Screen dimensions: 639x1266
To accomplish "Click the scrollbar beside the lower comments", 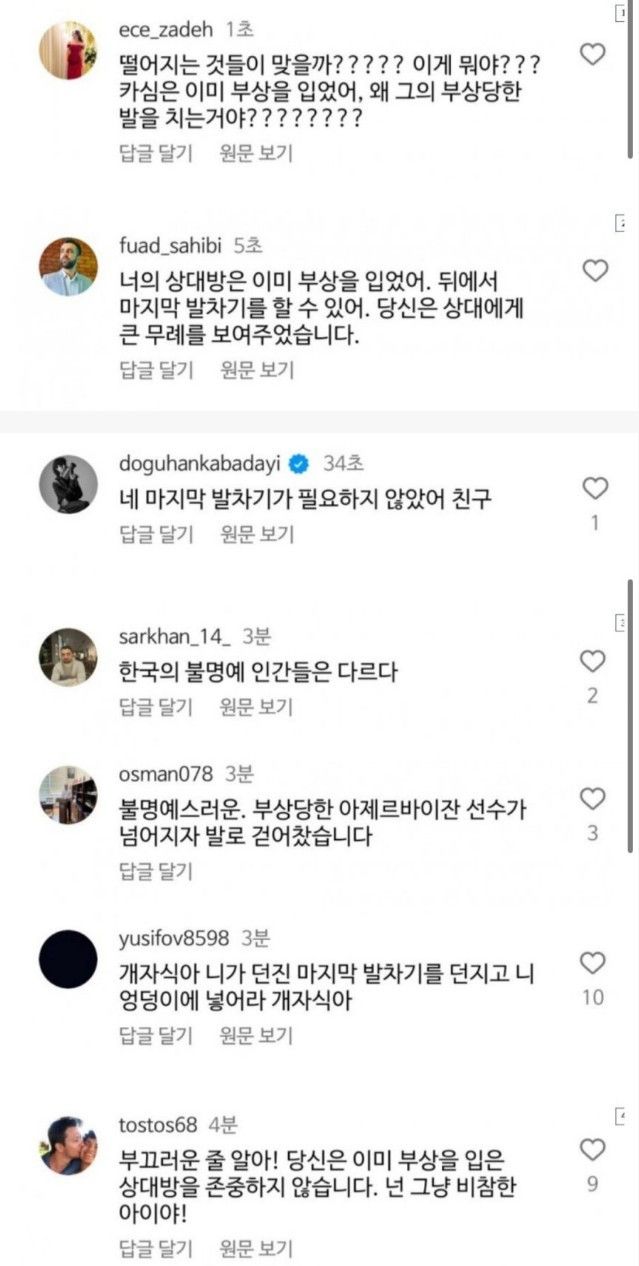I will point(630,715).
